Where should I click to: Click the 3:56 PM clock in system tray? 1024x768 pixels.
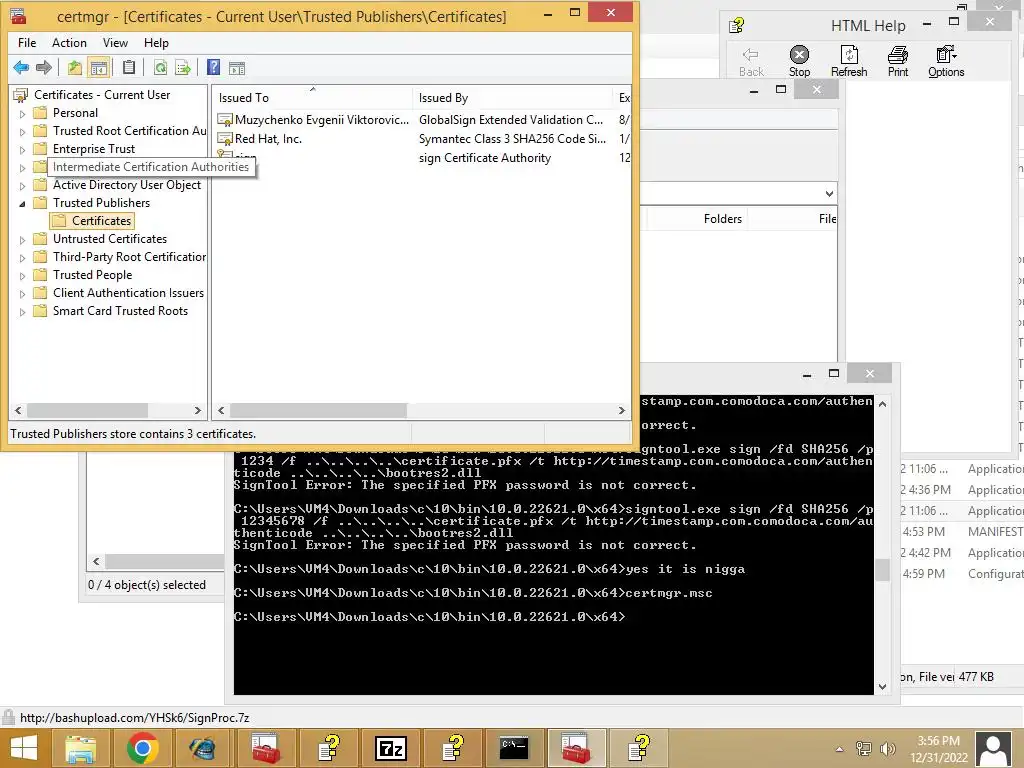[x=938, y=741]
